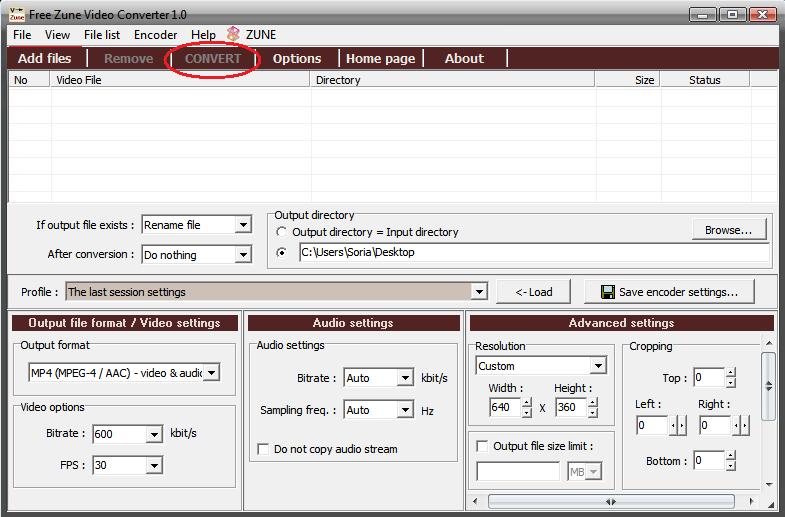Click scroll right arrow in Advanced settings
Screen dimensions: 785x517
[x=751, y=501]
